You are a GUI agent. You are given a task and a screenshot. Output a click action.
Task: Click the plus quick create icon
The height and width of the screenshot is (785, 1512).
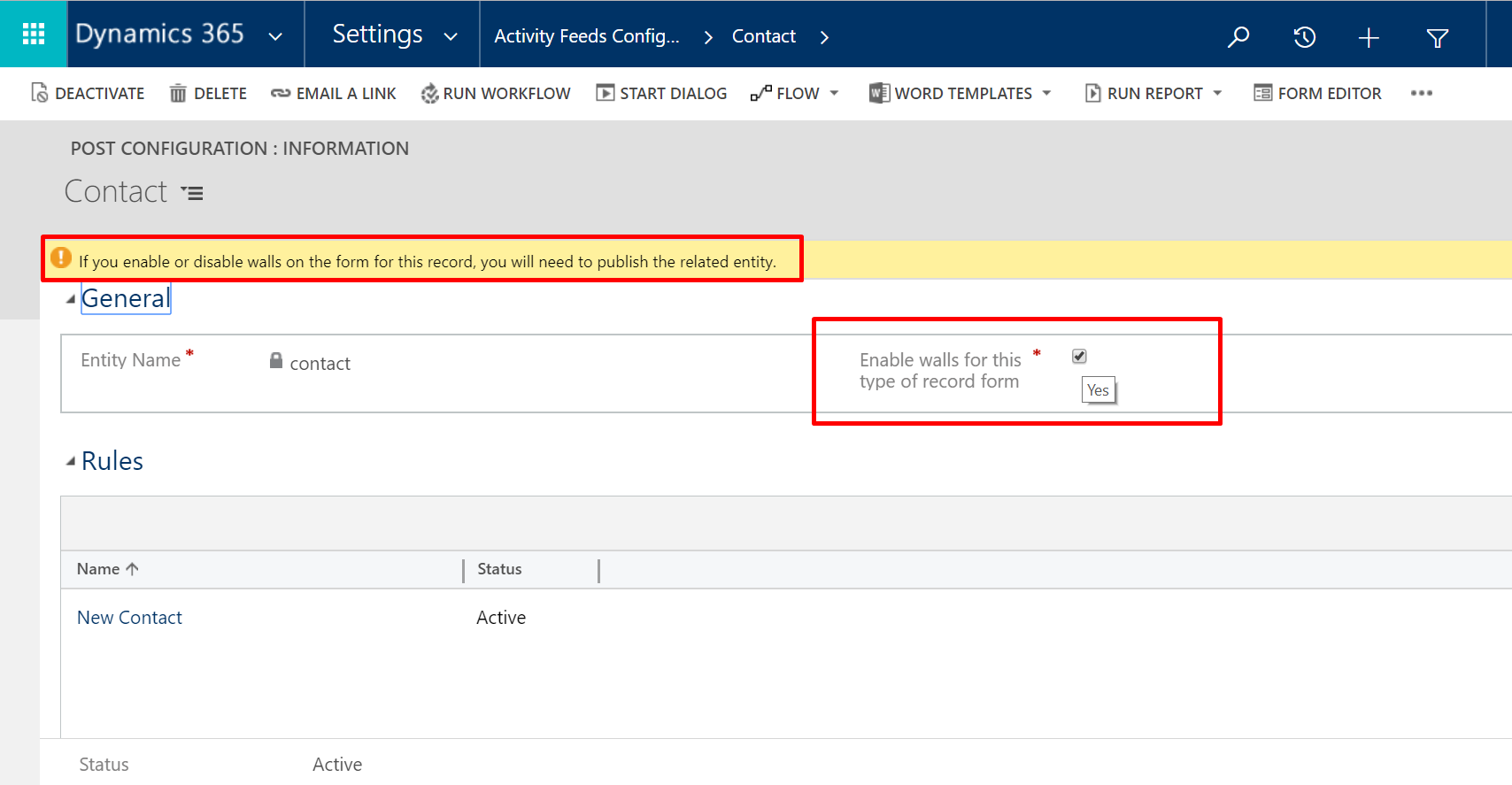click(1369, 37)
